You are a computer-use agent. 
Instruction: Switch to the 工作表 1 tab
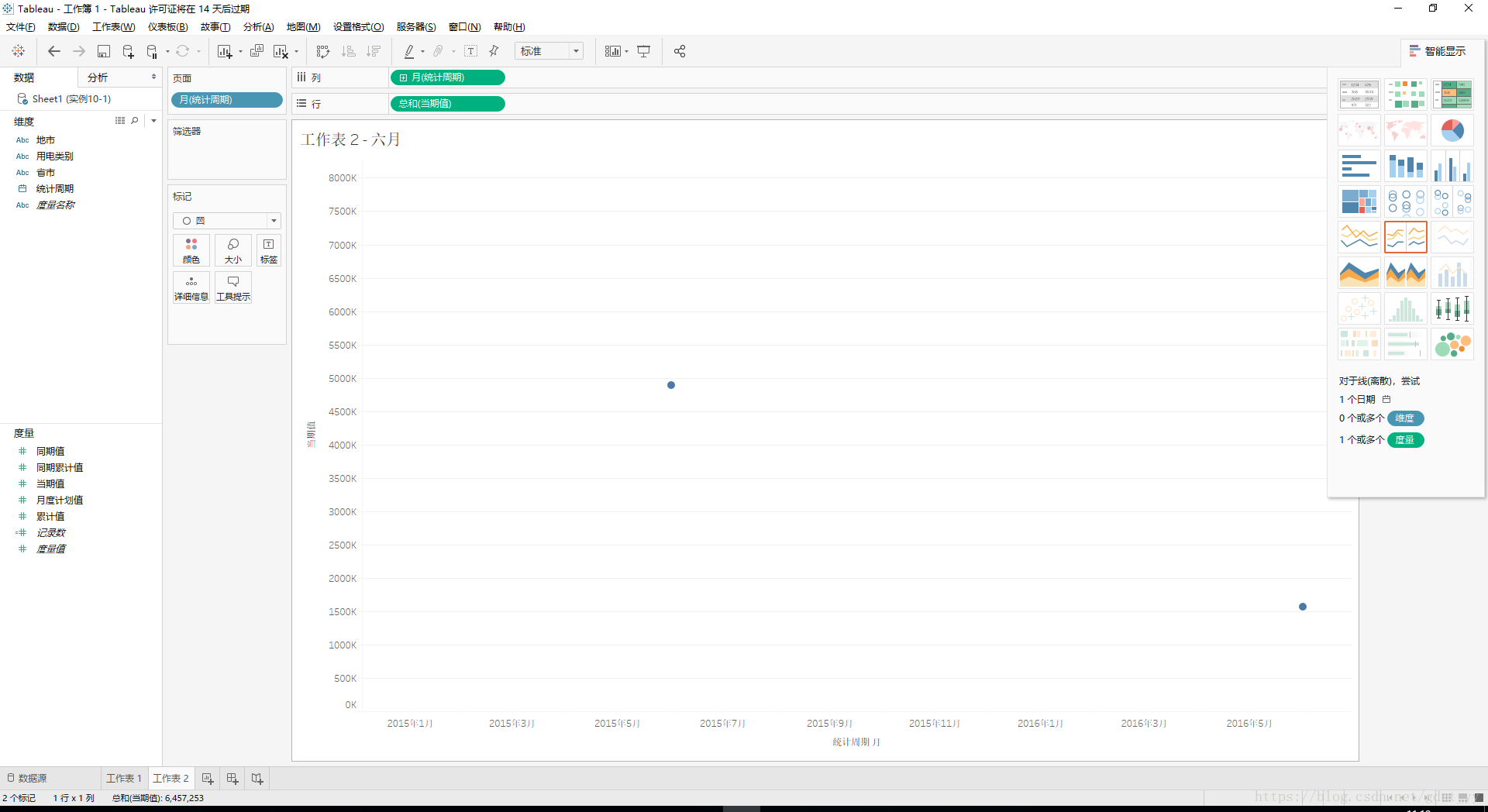(x=124, y=778)
